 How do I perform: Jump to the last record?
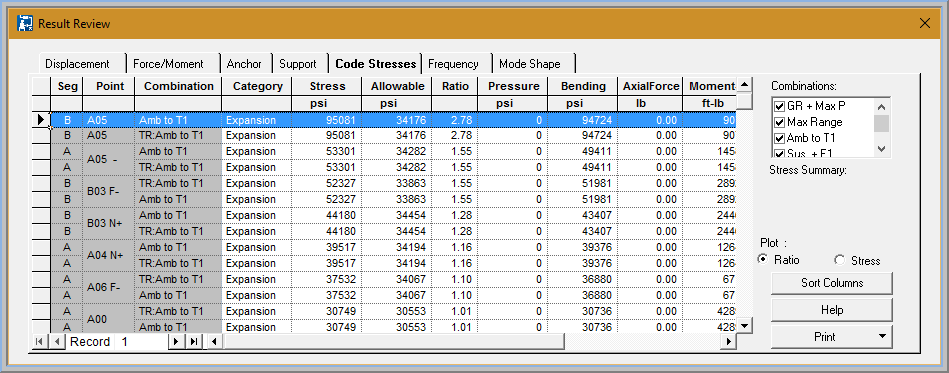pos(194,342)
